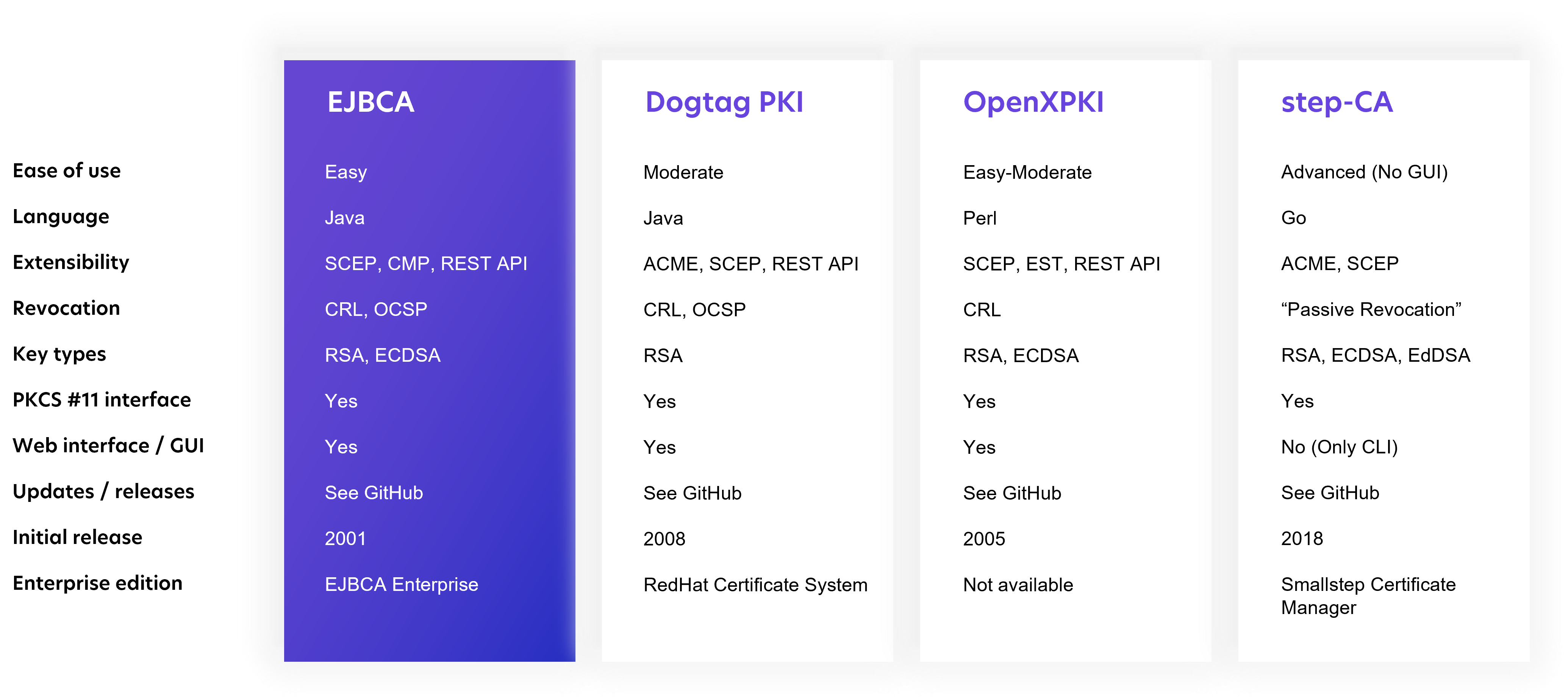Select the 'Enterprise edition' row label
1568x700 pixels.
97,583
